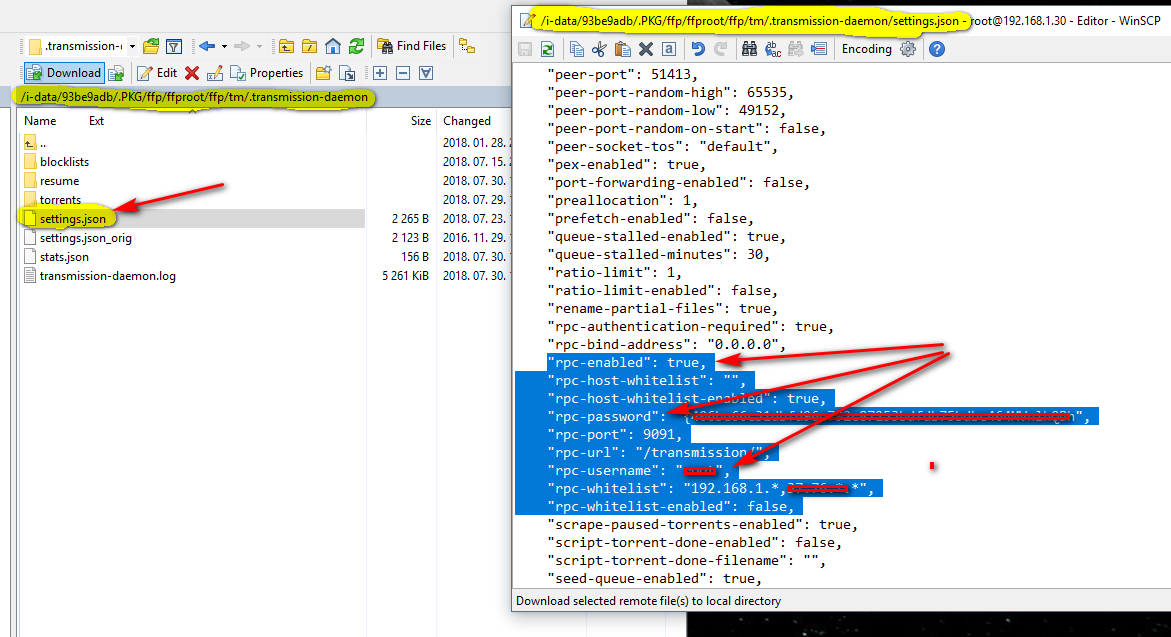1171x637 pixels.
Task: Go to the parent directory icon
Action: 287,46
